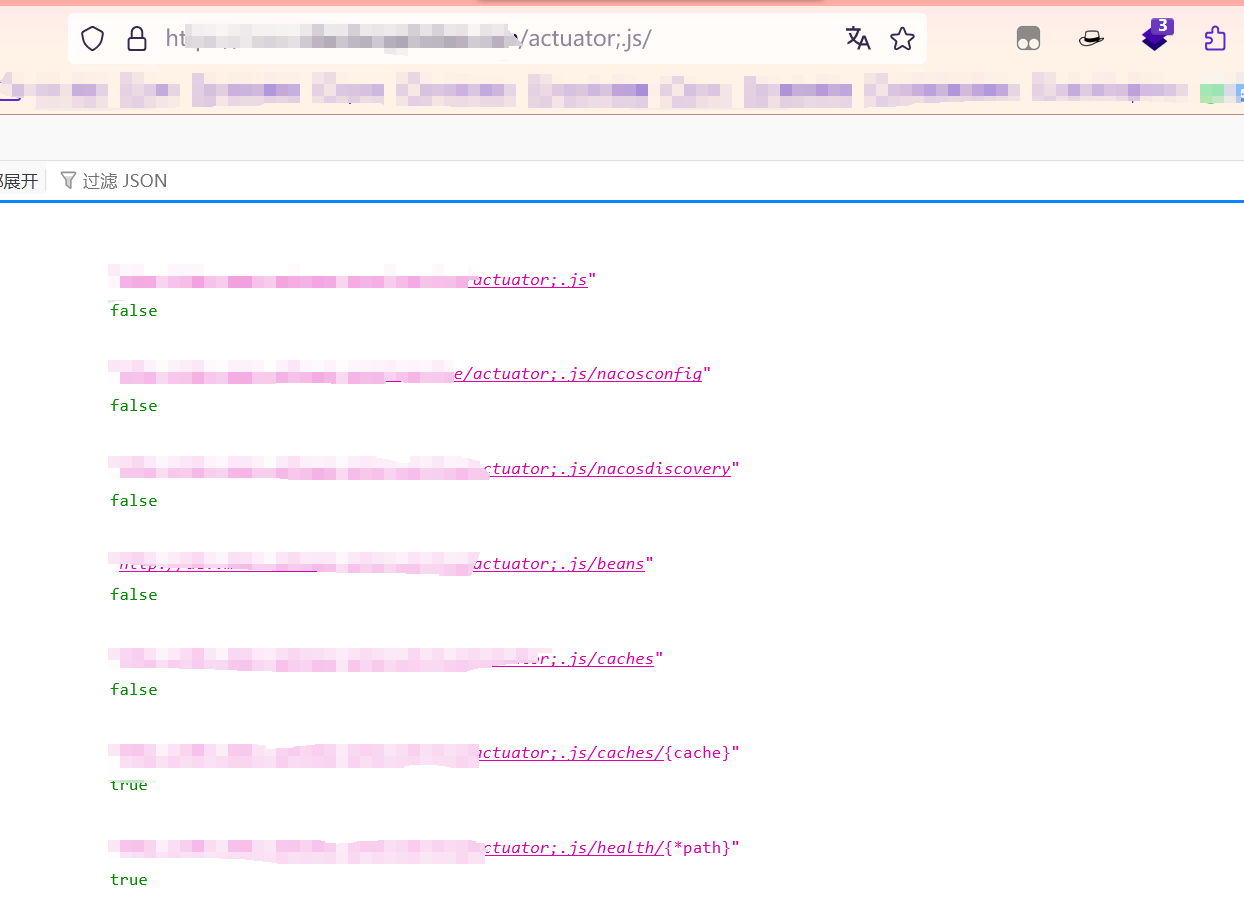Open the gray two-circle extension icon
This screenshot has height=922, width=1244.
click(1028, 39)
